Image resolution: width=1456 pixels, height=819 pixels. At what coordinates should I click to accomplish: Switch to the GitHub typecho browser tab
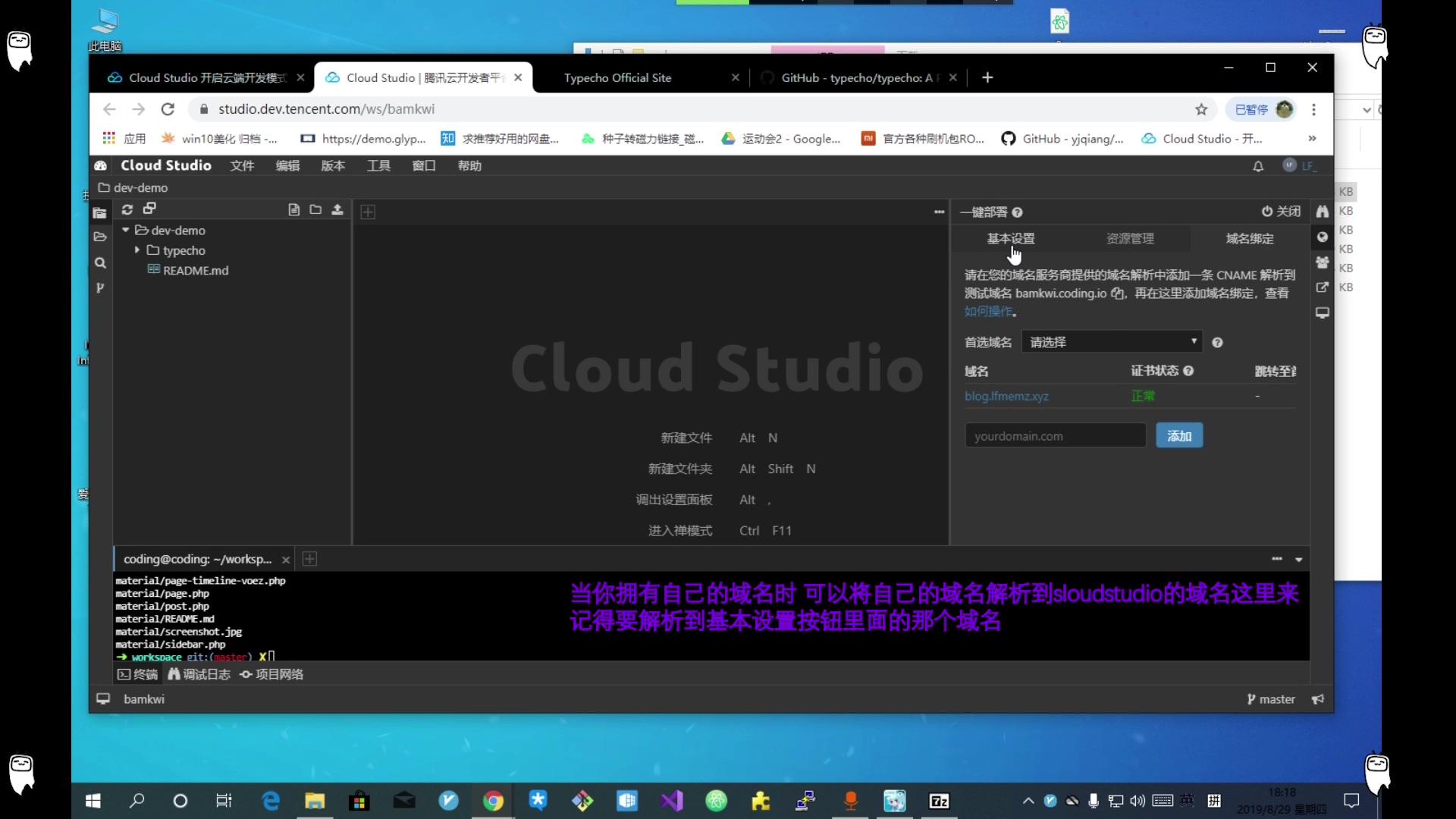click(x=859, y=77)
